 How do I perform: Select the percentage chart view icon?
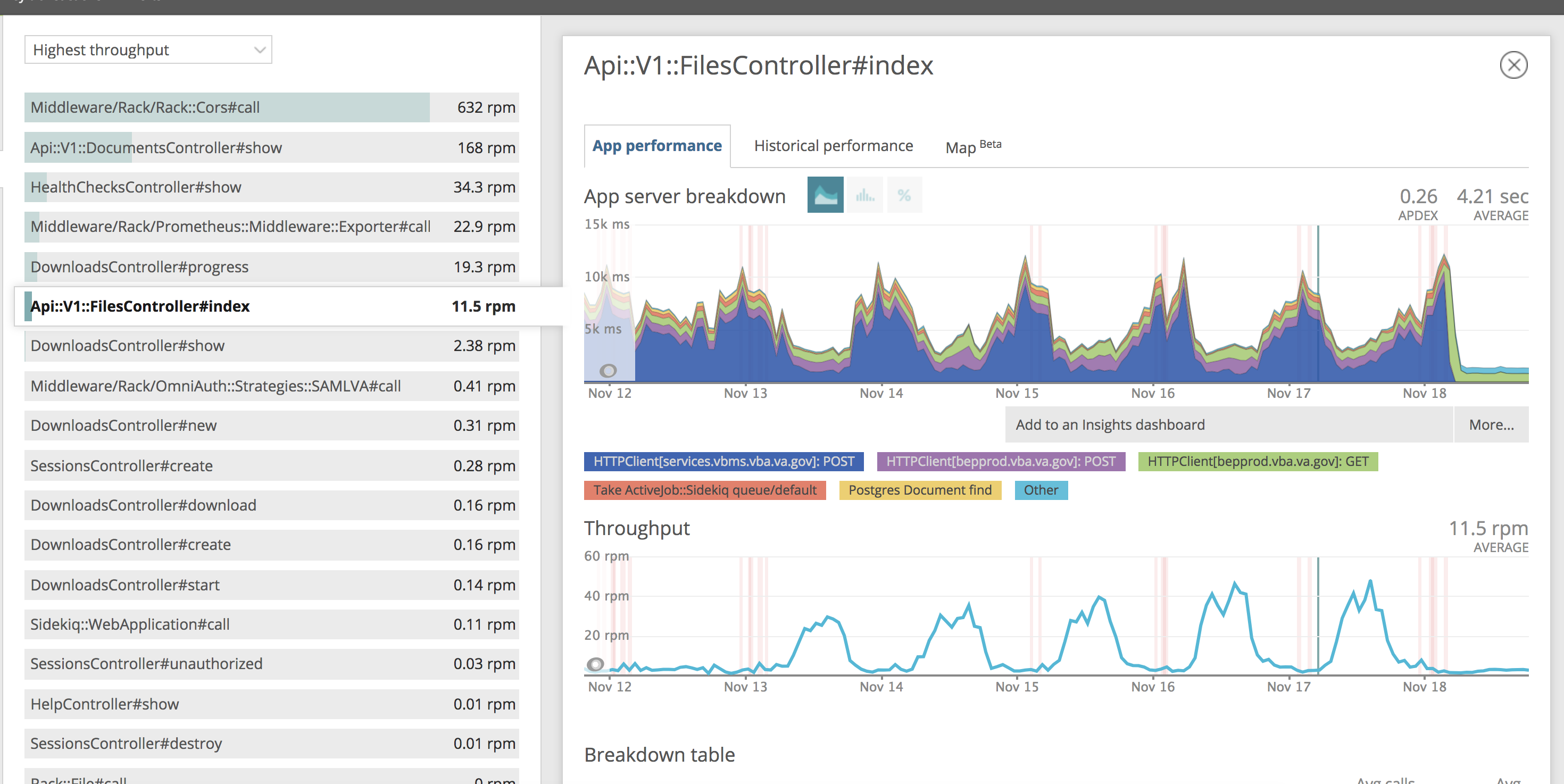click(x=904, y=195)
